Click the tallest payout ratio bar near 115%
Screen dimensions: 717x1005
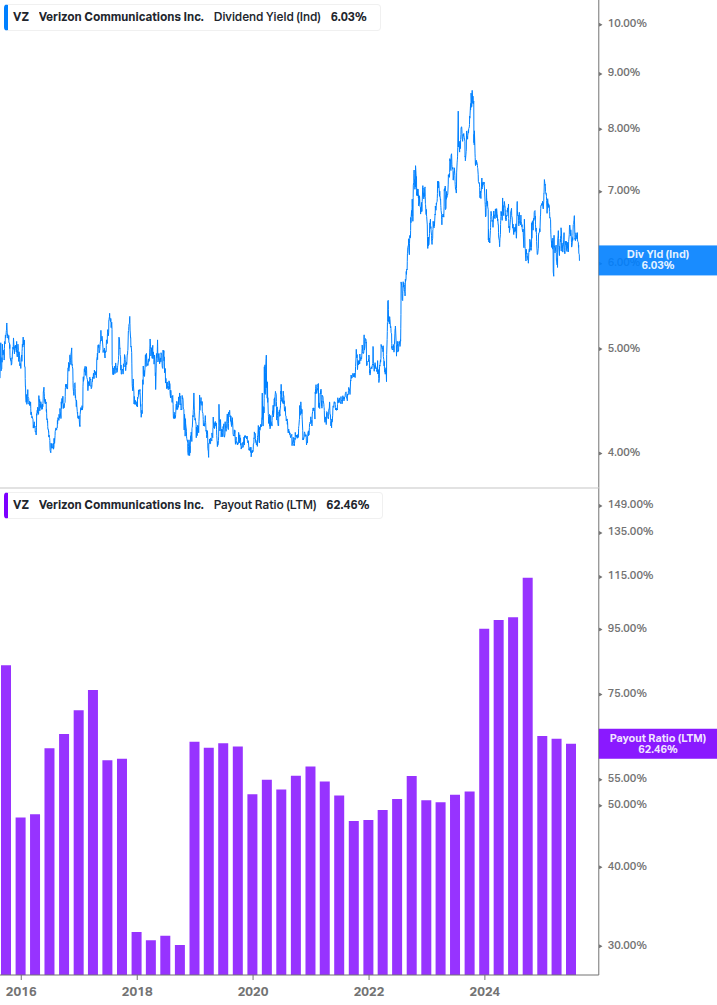pyautogui.click(x=528, y=776)
